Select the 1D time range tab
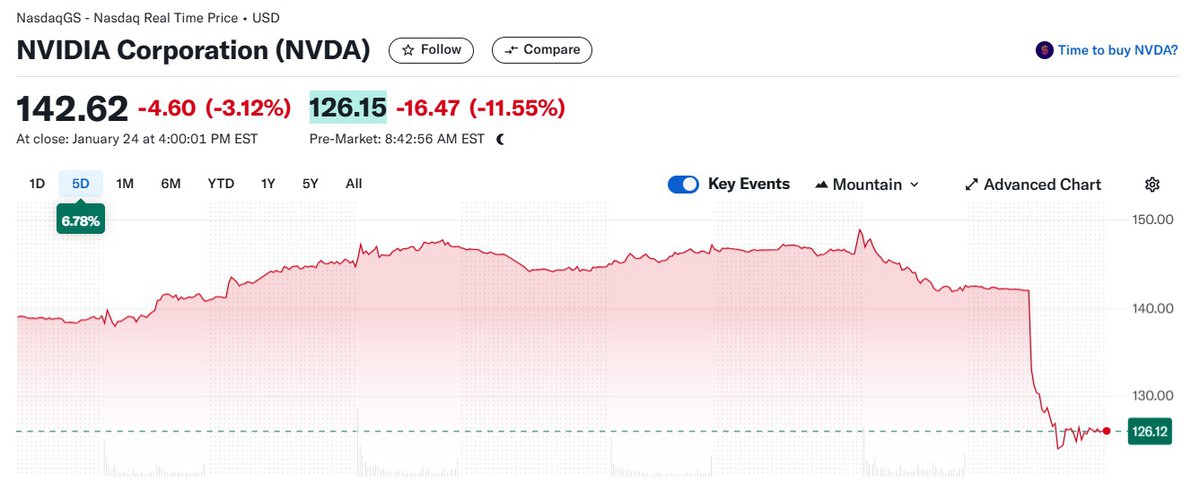The image size is (1200, 482). pyautogui.click(x=37, y=183)
